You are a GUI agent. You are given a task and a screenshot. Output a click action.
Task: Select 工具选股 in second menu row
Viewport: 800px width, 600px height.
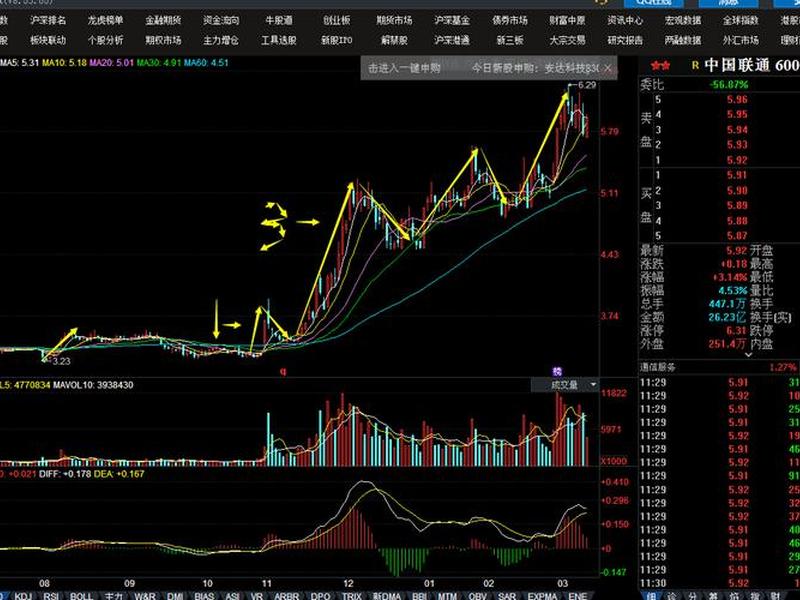(279, 40)
